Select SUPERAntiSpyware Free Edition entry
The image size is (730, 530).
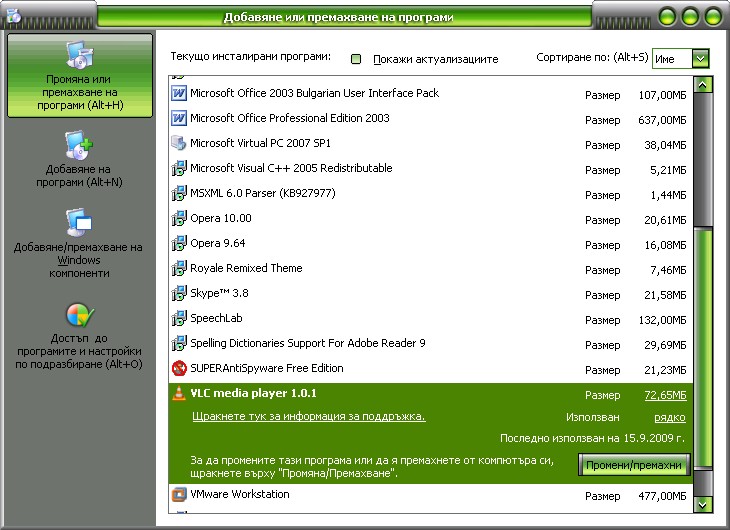431,369
